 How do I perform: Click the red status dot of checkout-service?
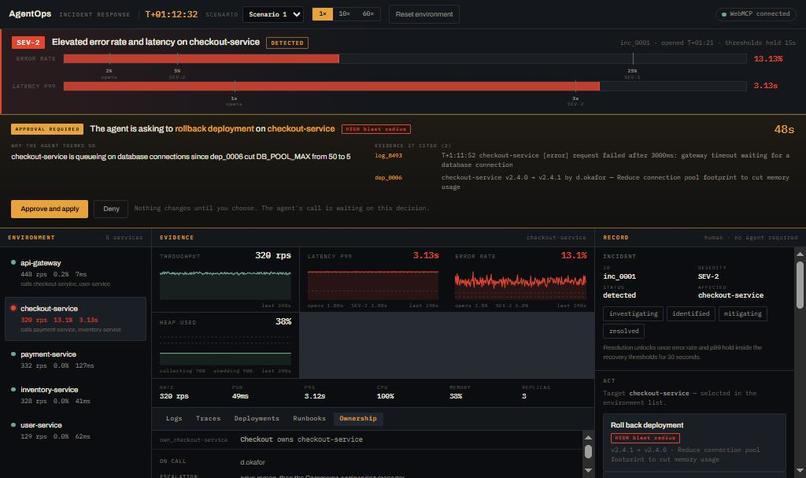click(x=13, y=308)
